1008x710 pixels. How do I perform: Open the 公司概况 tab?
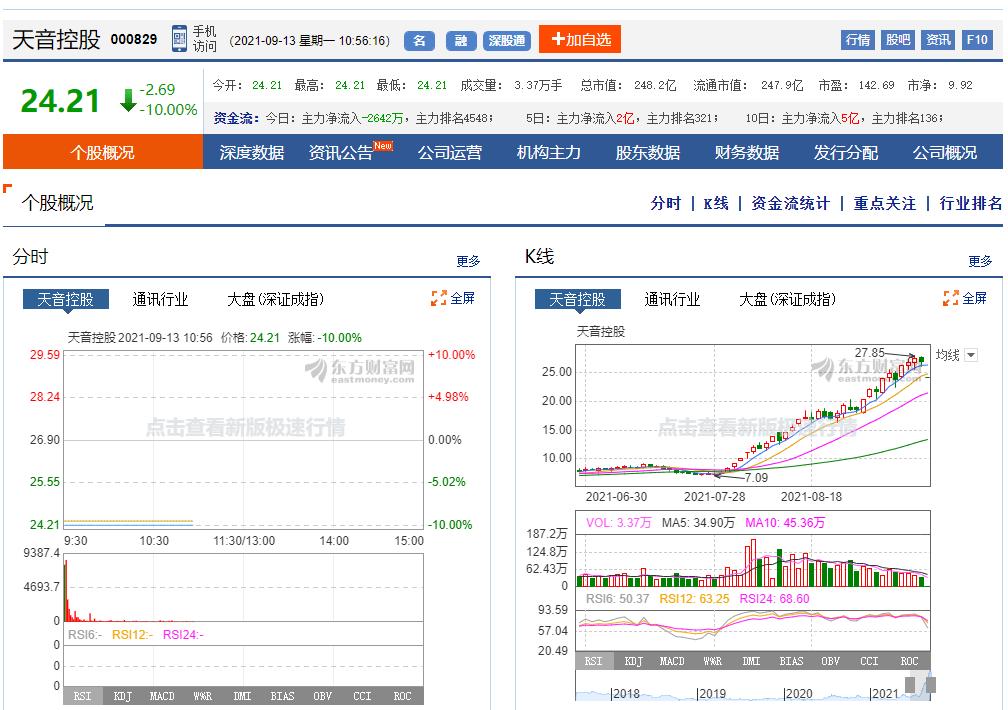pos(944,152)
